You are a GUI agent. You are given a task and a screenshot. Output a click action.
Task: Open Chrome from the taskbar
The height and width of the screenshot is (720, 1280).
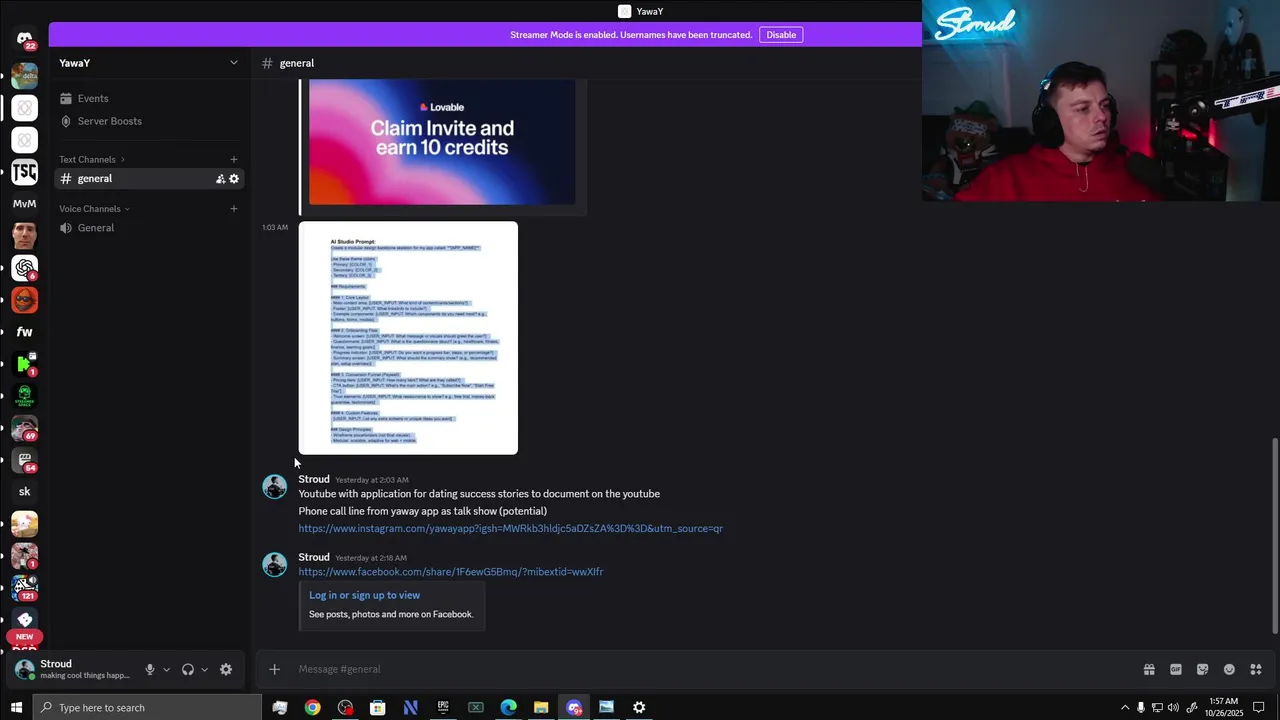[313, 708]
